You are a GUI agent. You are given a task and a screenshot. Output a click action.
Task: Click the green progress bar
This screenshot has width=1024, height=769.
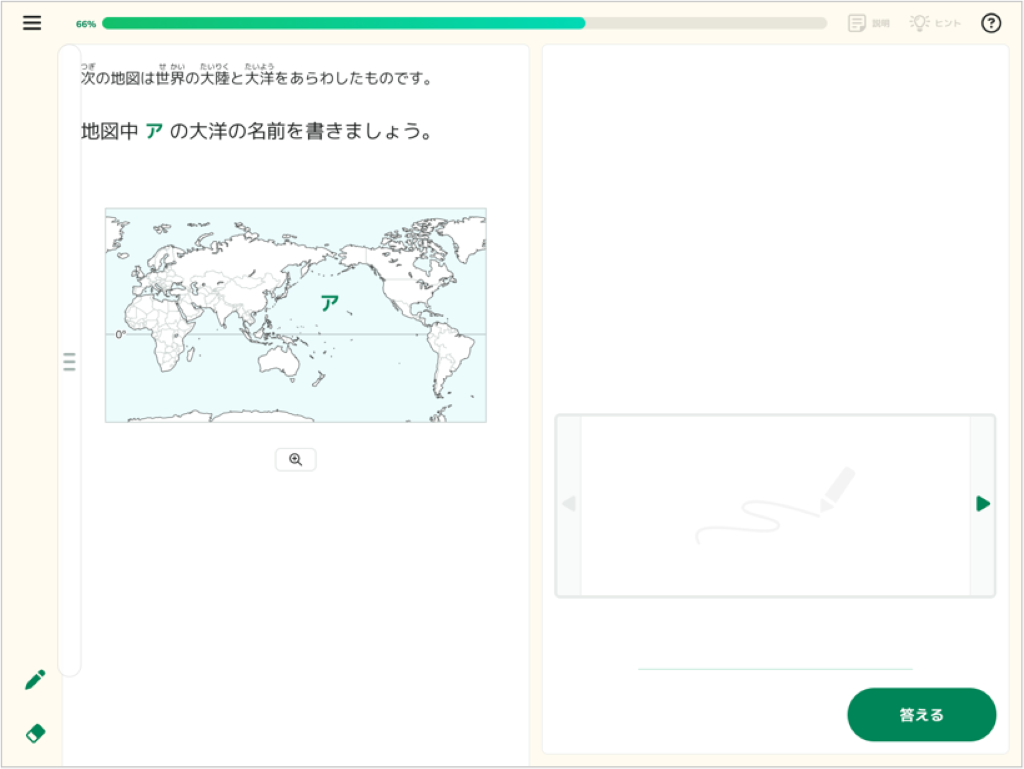pos(464,24)
